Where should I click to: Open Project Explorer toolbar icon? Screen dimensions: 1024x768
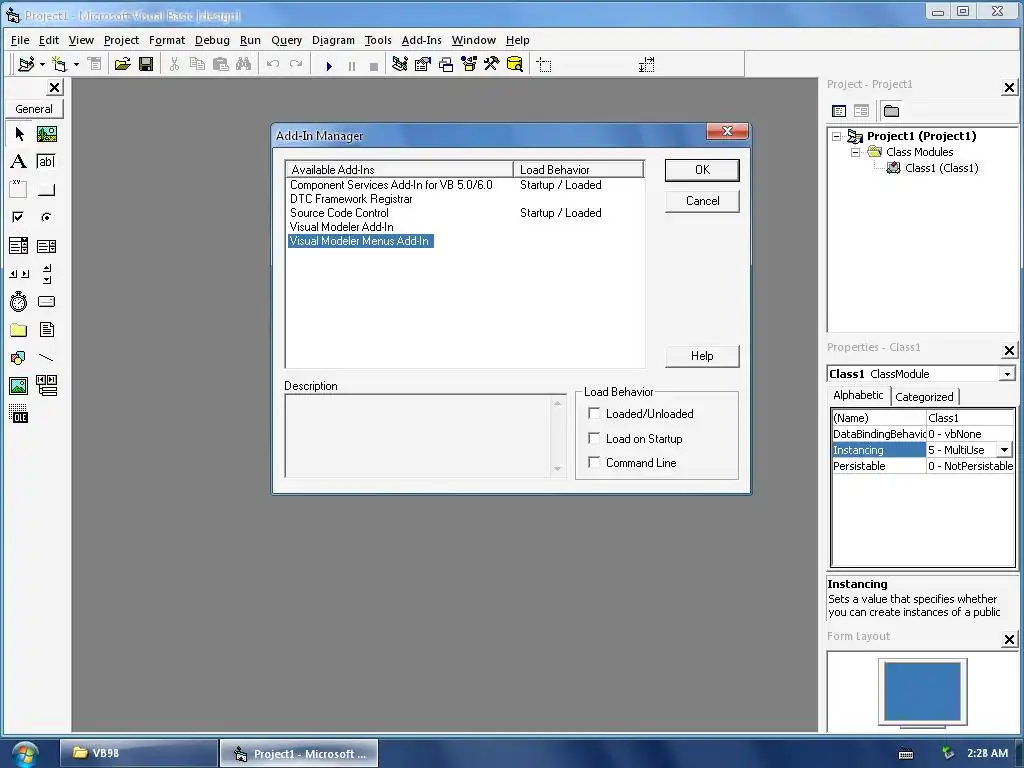pyautogui.click(x=400, y=64)
